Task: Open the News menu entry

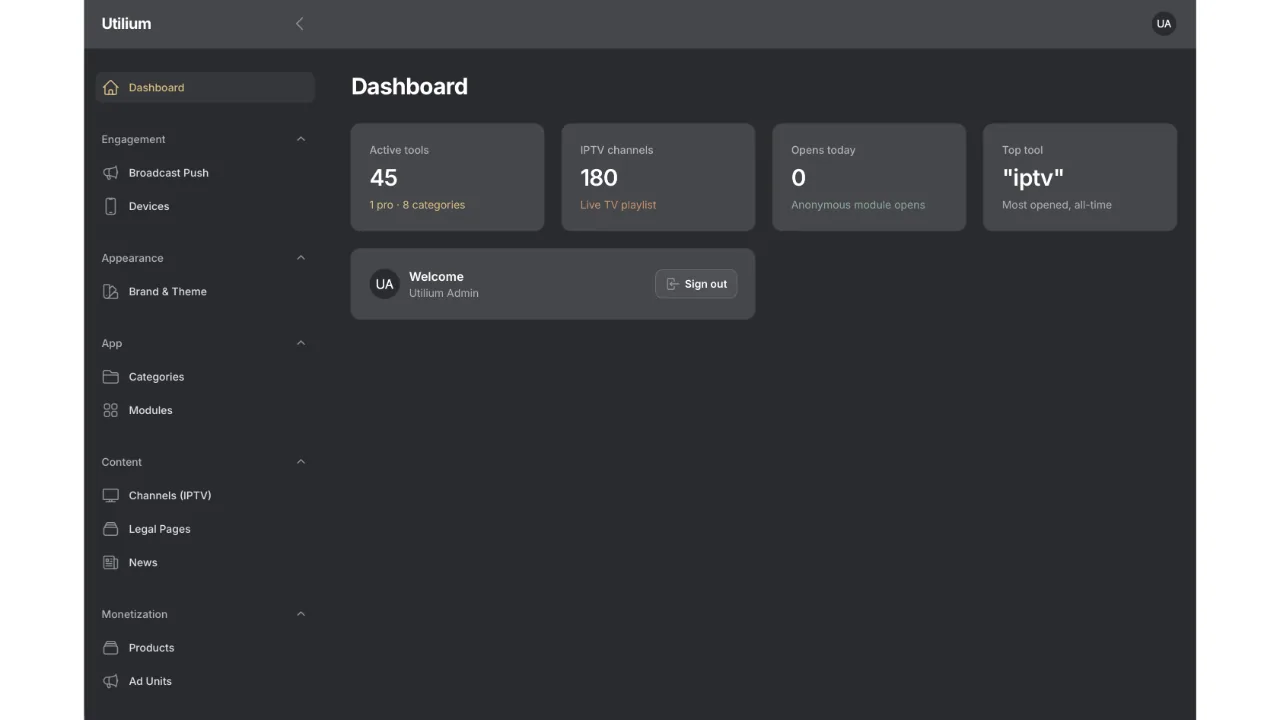Action: point(205,563)
